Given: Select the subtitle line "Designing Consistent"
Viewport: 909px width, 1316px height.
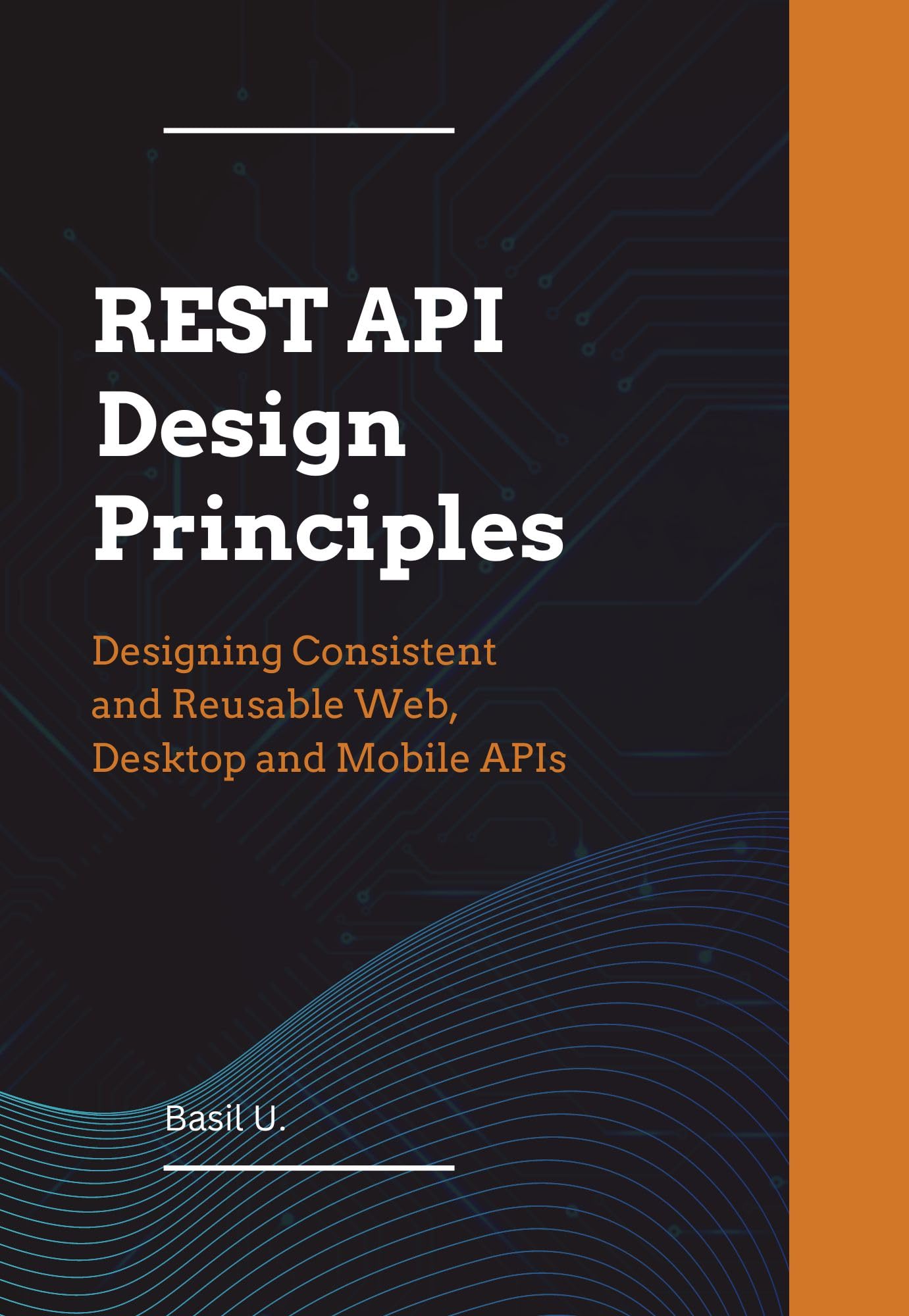Looking at the screenshot, I should point(294,653).
